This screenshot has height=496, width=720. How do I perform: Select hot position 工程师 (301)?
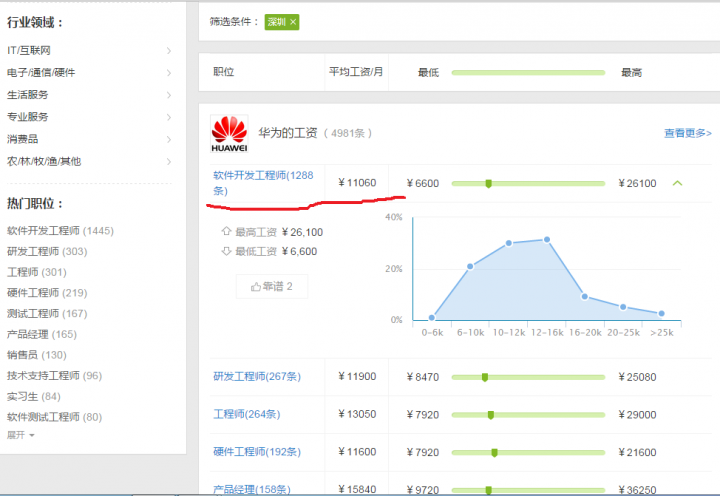coord(37,272)
